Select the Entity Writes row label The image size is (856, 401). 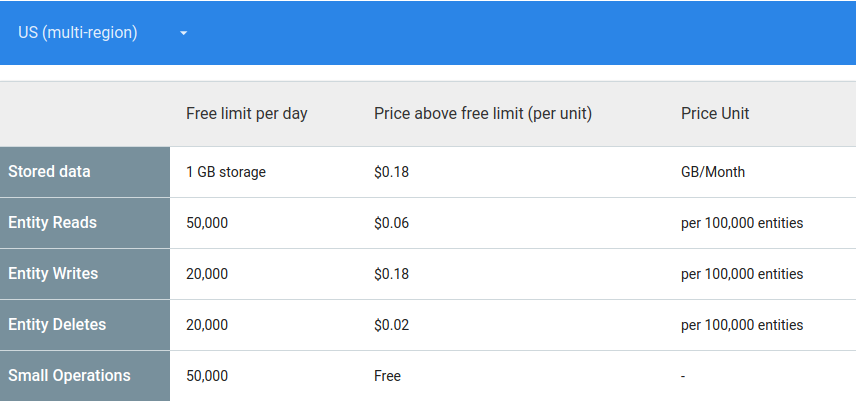[x=54, y=274]
